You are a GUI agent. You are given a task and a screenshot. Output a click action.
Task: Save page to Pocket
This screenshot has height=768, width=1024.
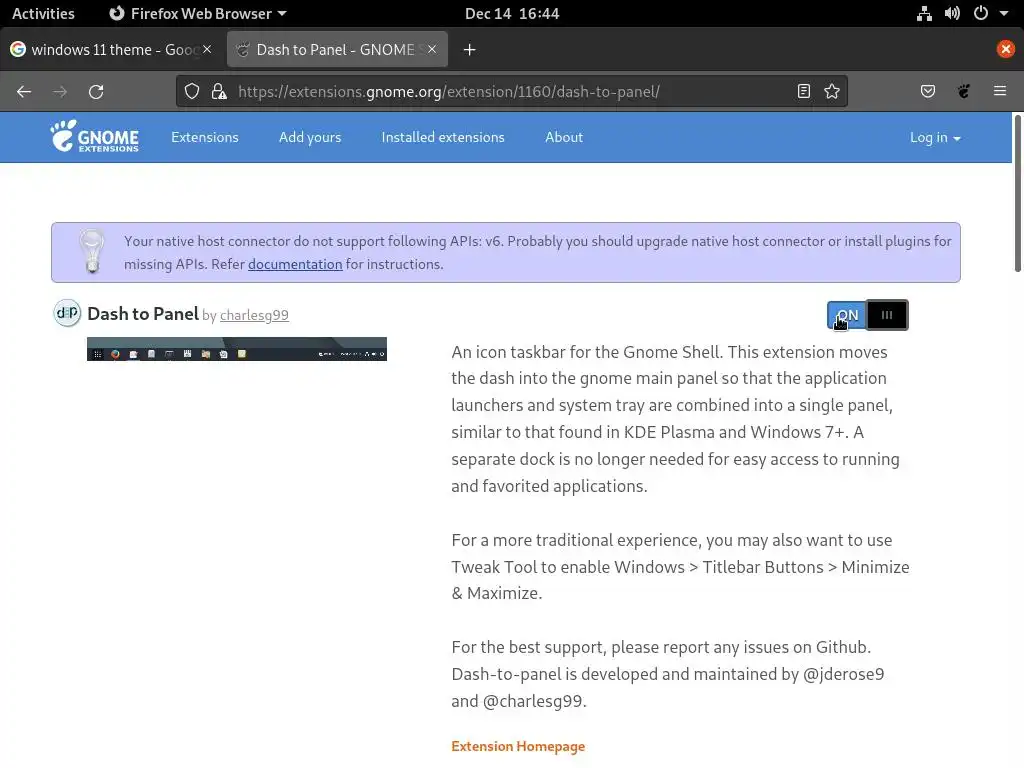coord(927,91)
